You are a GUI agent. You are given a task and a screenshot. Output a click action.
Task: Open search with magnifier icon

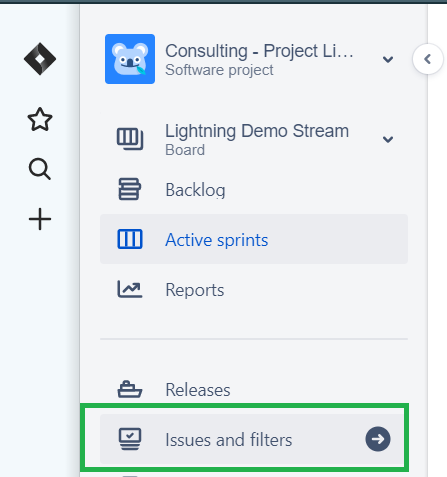point(40,169)
